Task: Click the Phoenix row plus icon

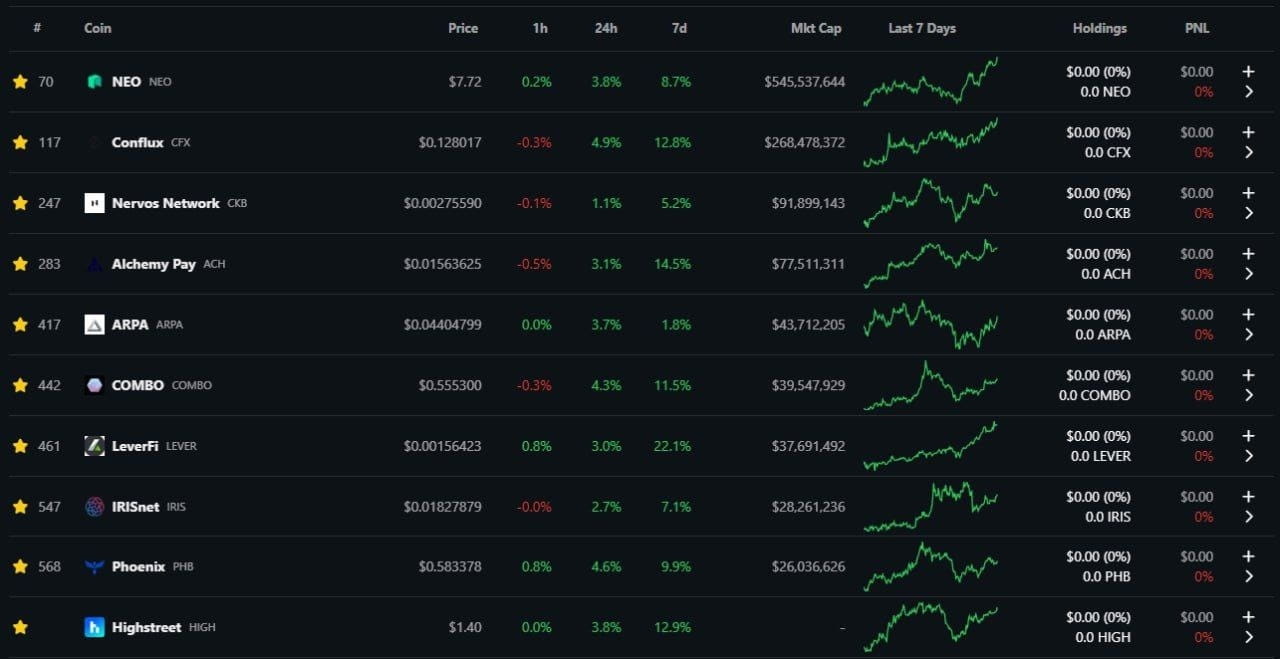Action: [1248, 557]
